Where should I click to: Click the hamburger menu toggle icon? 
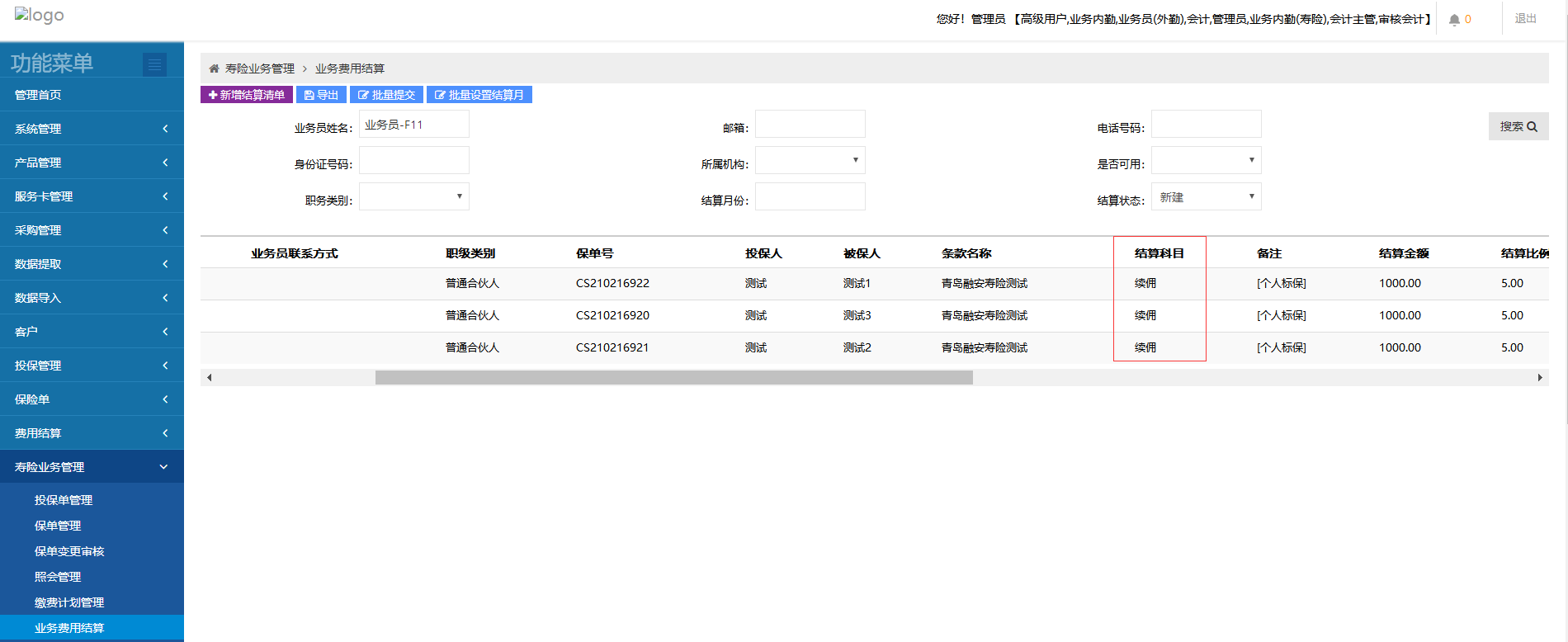coord(154,64)
